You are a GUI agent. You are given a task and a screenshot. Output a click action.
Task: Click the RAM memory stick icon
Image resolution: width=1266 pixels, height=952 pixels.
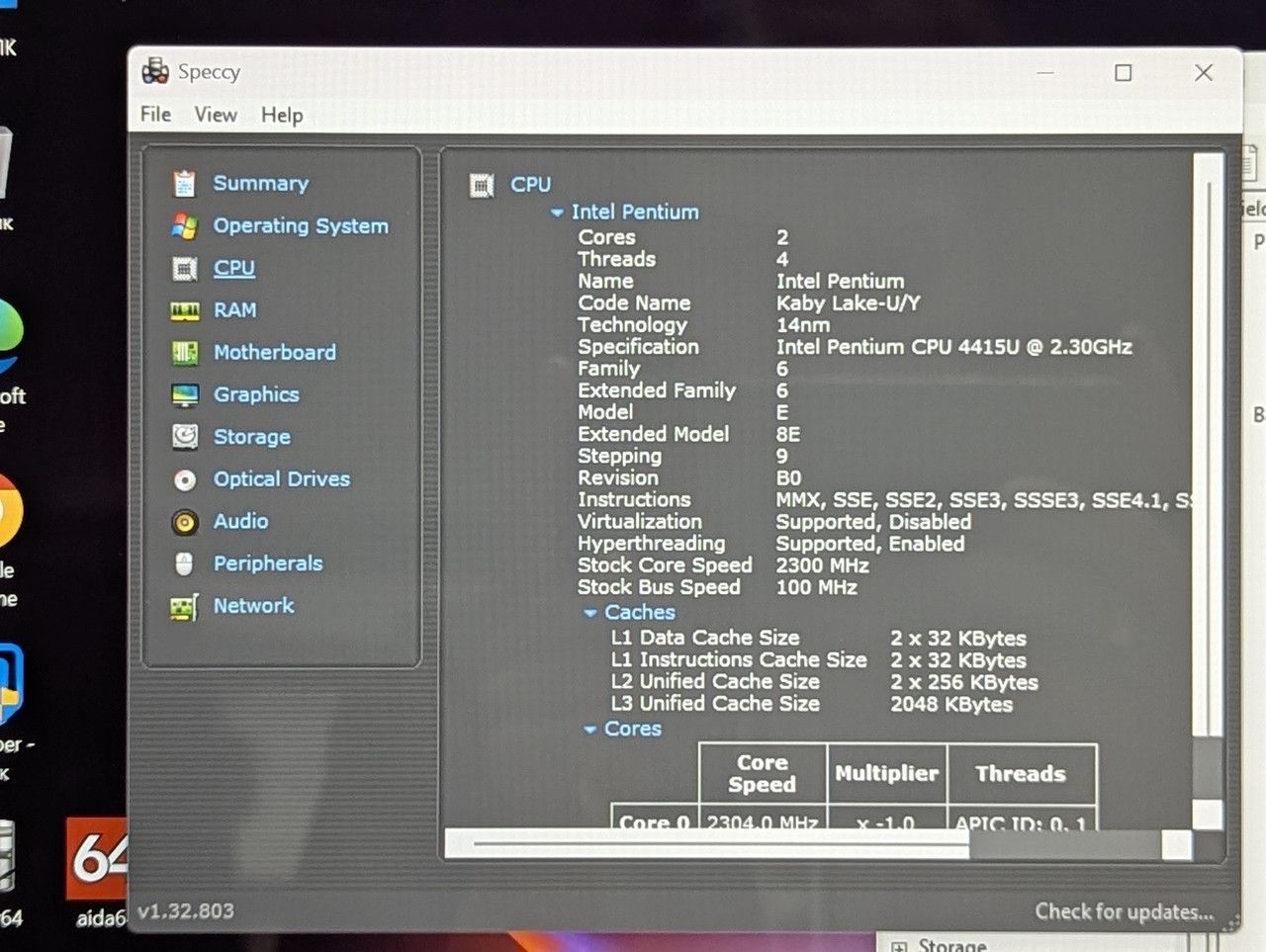tap(185, 311)
